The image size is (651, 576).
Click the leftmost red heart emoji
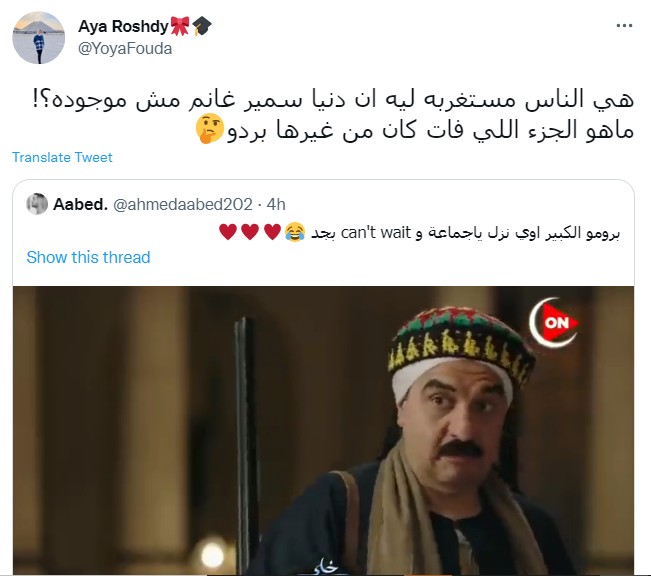pos(228,232)
